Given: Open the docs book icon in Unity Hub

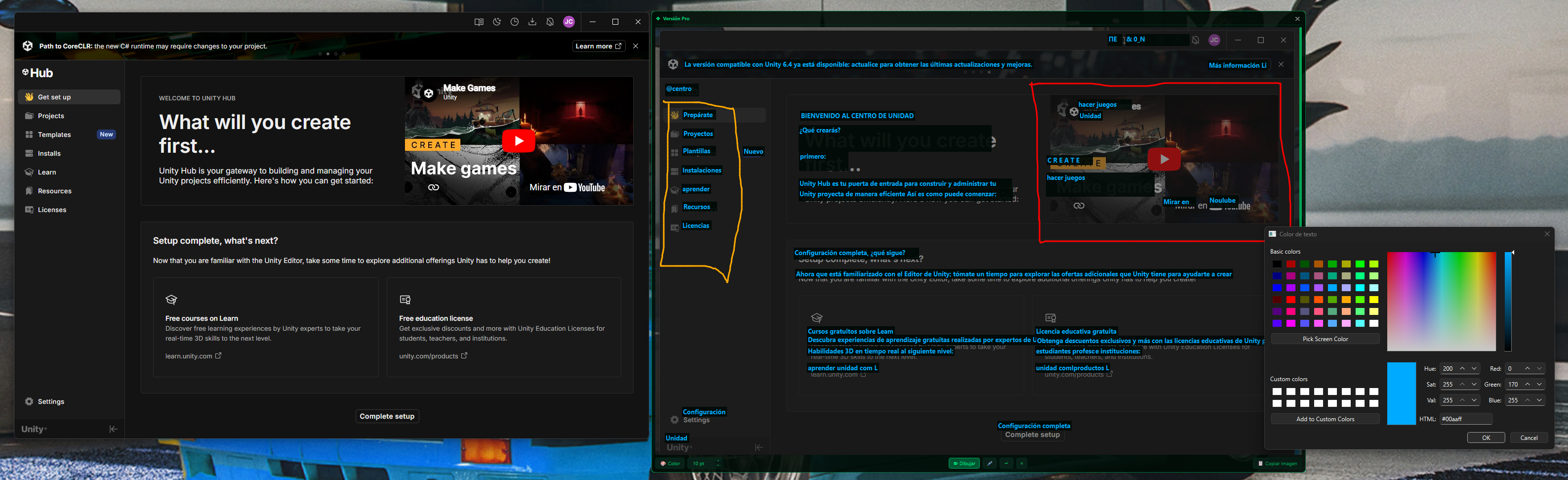Looking at the screenshot, I should coord(479,22).
